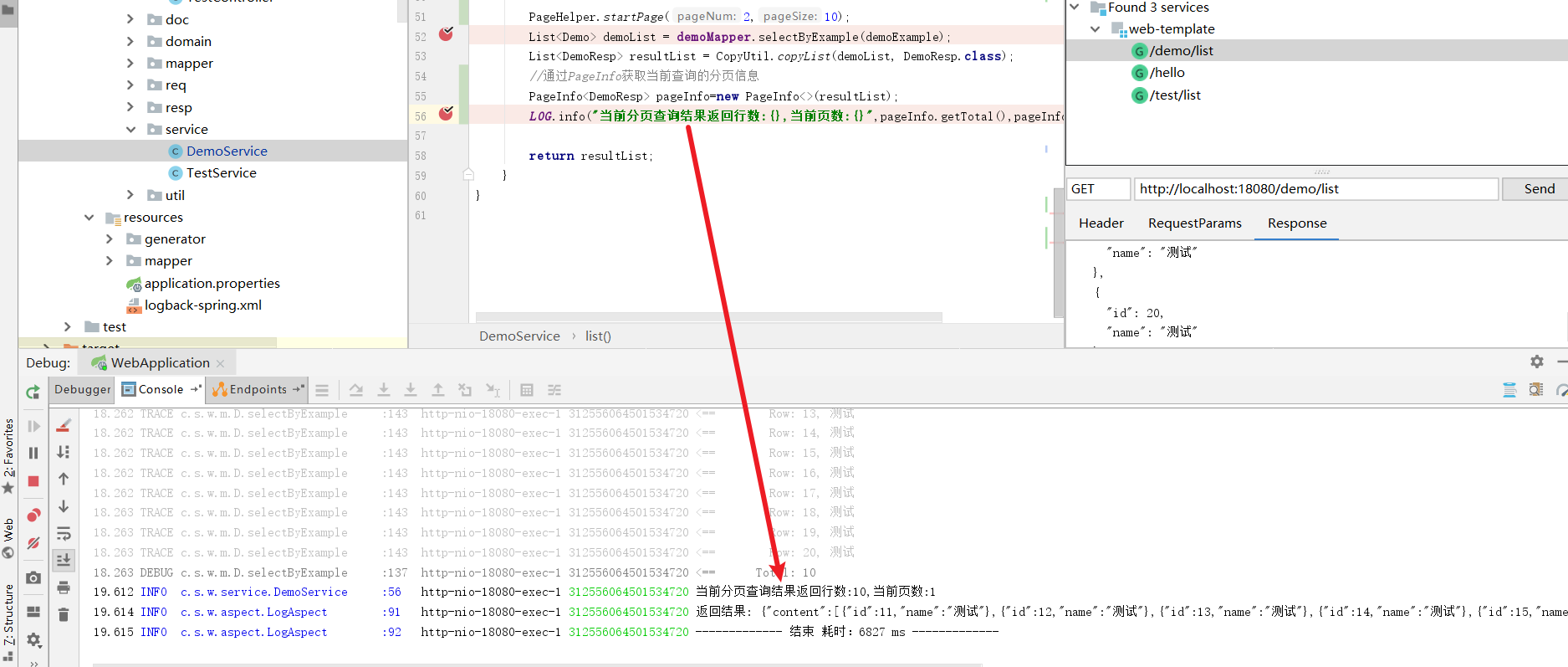Screen dimensions: 1568x667
Task: Open the Debugger tab
Action: point(82,389)
